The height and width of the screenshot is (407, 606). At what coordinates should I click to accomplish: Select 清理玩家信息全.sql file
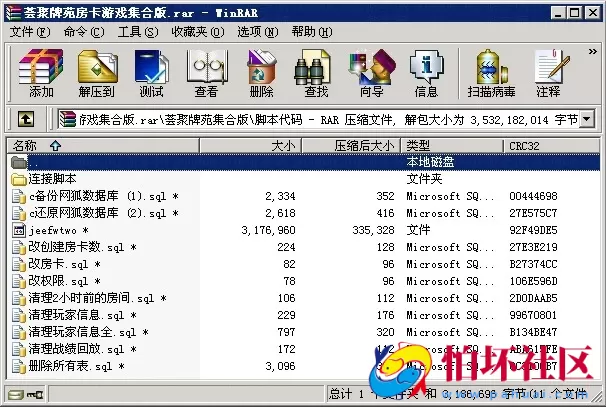coord(89,332)
